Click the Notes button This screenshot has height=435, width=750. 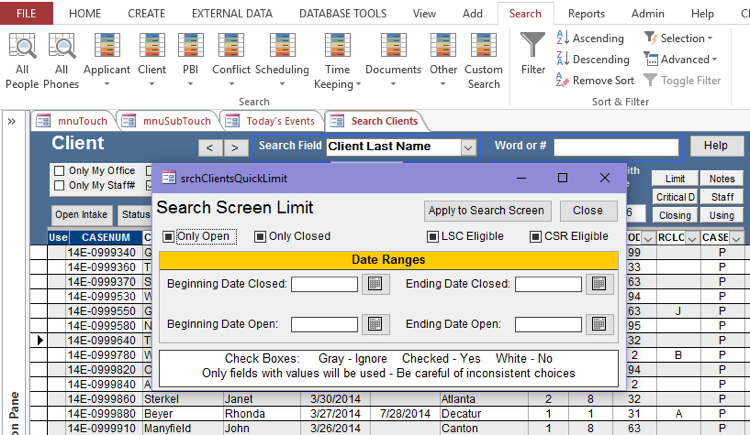pos(721,178)
